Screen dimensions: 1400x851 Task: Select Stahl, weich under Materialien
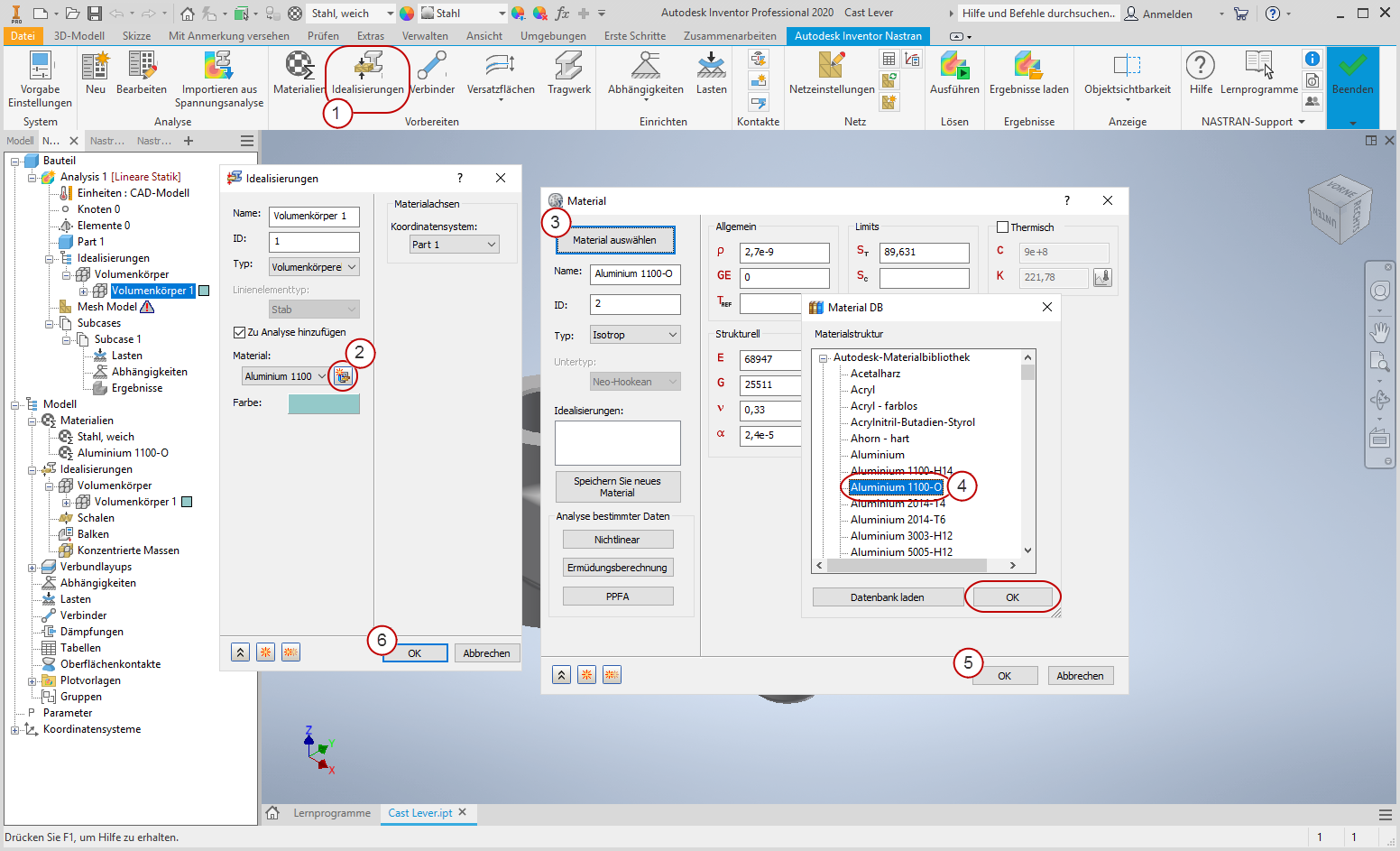[x=106, y=437]
